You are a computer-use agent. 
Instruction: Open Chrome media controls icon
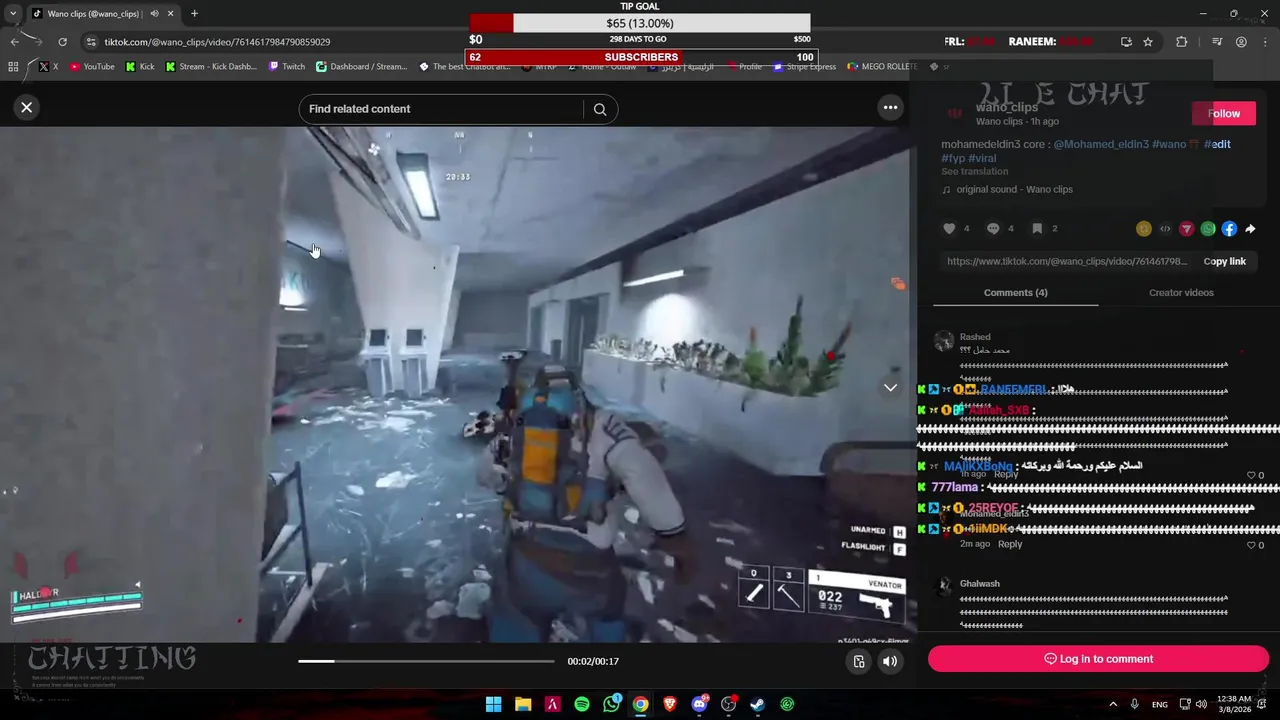pos(1217,42)
